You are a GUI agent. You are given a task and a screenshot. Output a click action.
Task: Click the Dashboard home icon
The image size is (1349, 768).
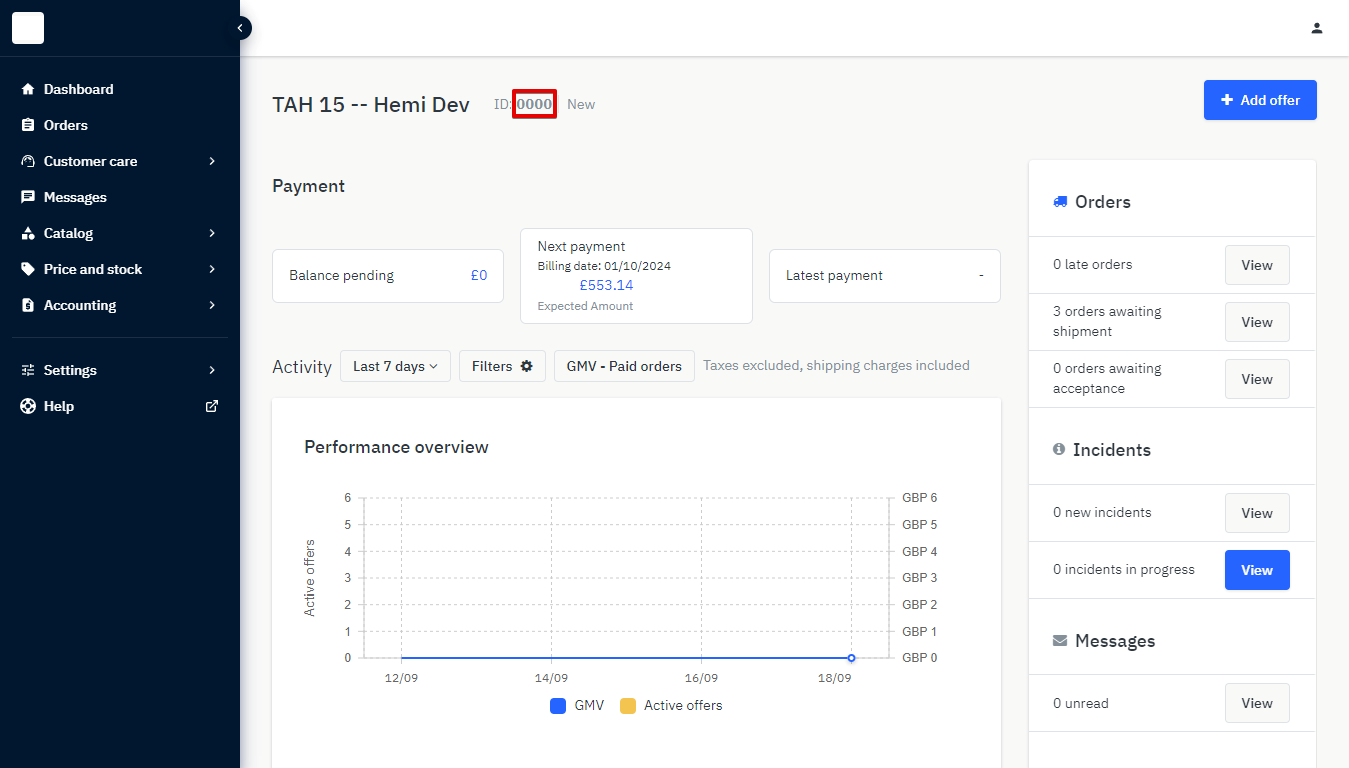pos(28,89)
